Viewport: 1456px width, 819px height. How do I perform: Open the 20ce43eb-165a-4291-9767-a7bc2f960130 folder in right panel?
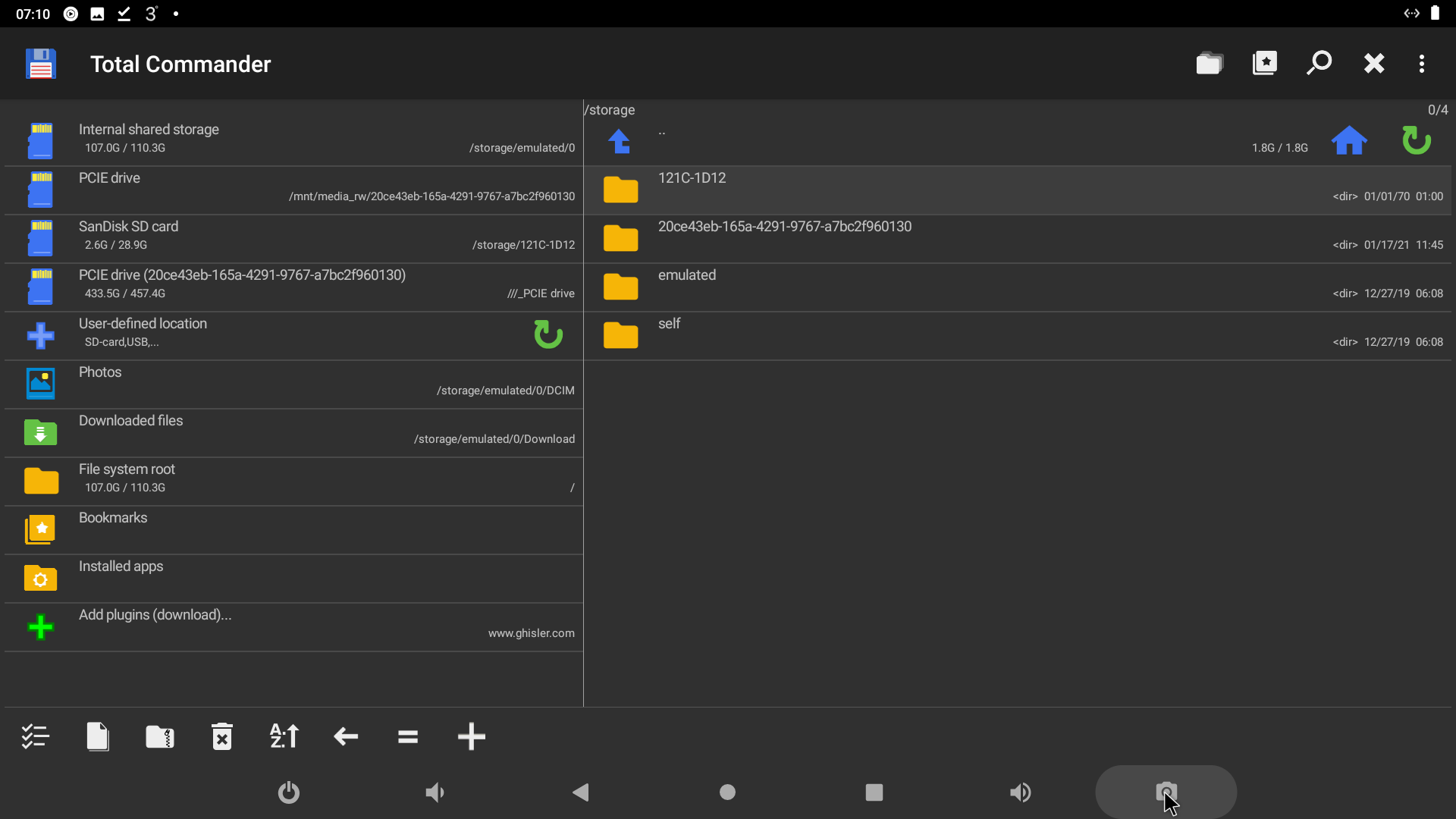[1018, 239]
